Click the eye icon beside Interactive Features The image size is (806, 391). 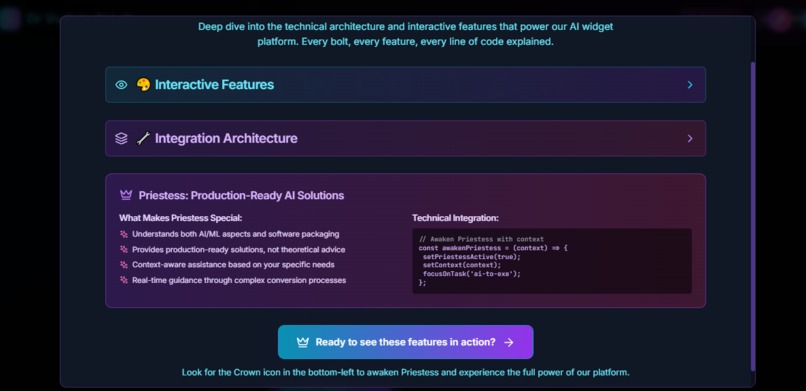click(x=121, y=85)
